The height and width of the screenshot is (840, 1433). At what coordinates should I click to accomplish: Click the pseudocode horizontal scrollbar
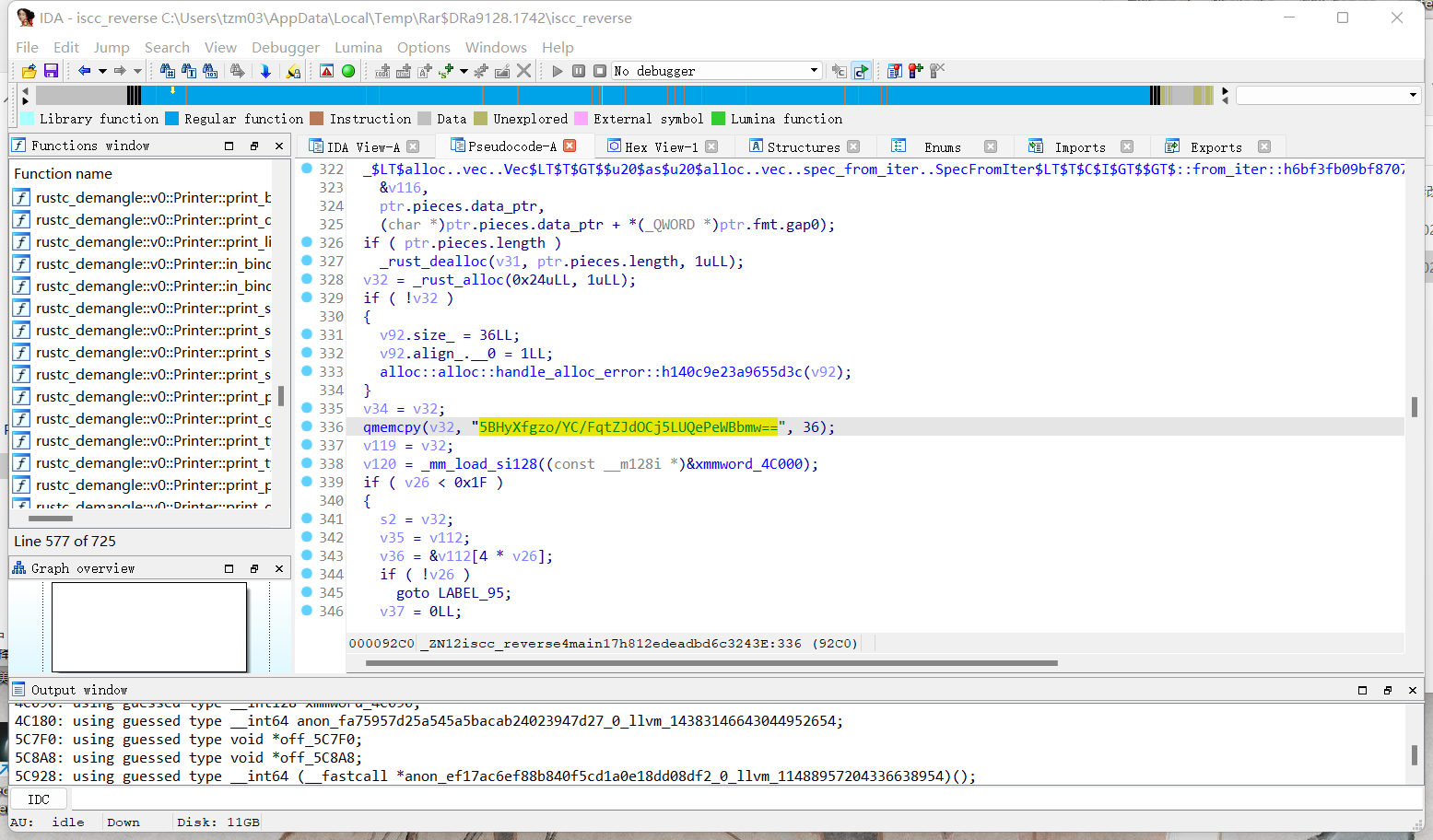(x=711, y=663)
